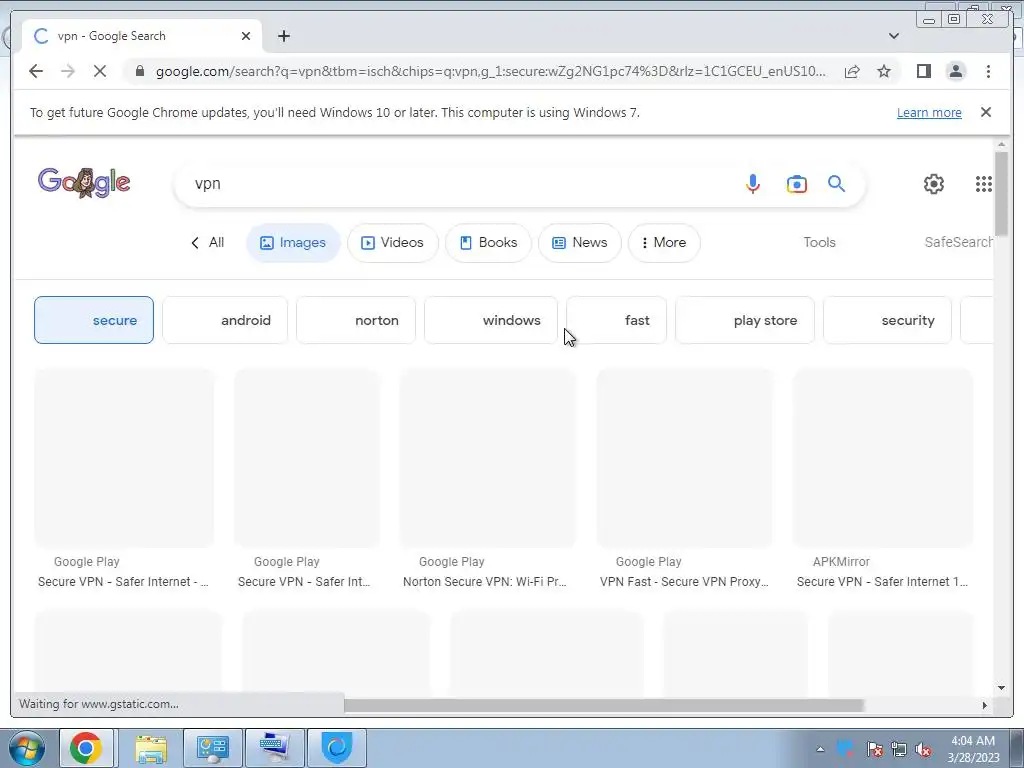Open a new browser tab
The image size is (1024, 768).
click(283, 36)
